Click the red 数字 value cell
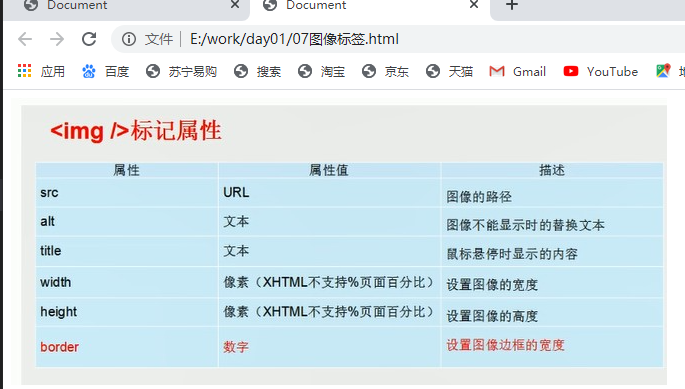Image resolution: width=685 pixels, height=389 pixels. pyautogui.click(x=329, y=347)
